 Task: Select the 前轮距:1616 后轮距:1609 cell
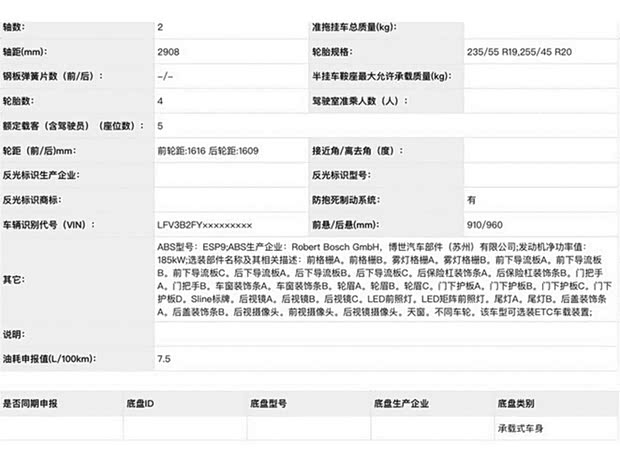pyautogui.click(x=207, y=150)
